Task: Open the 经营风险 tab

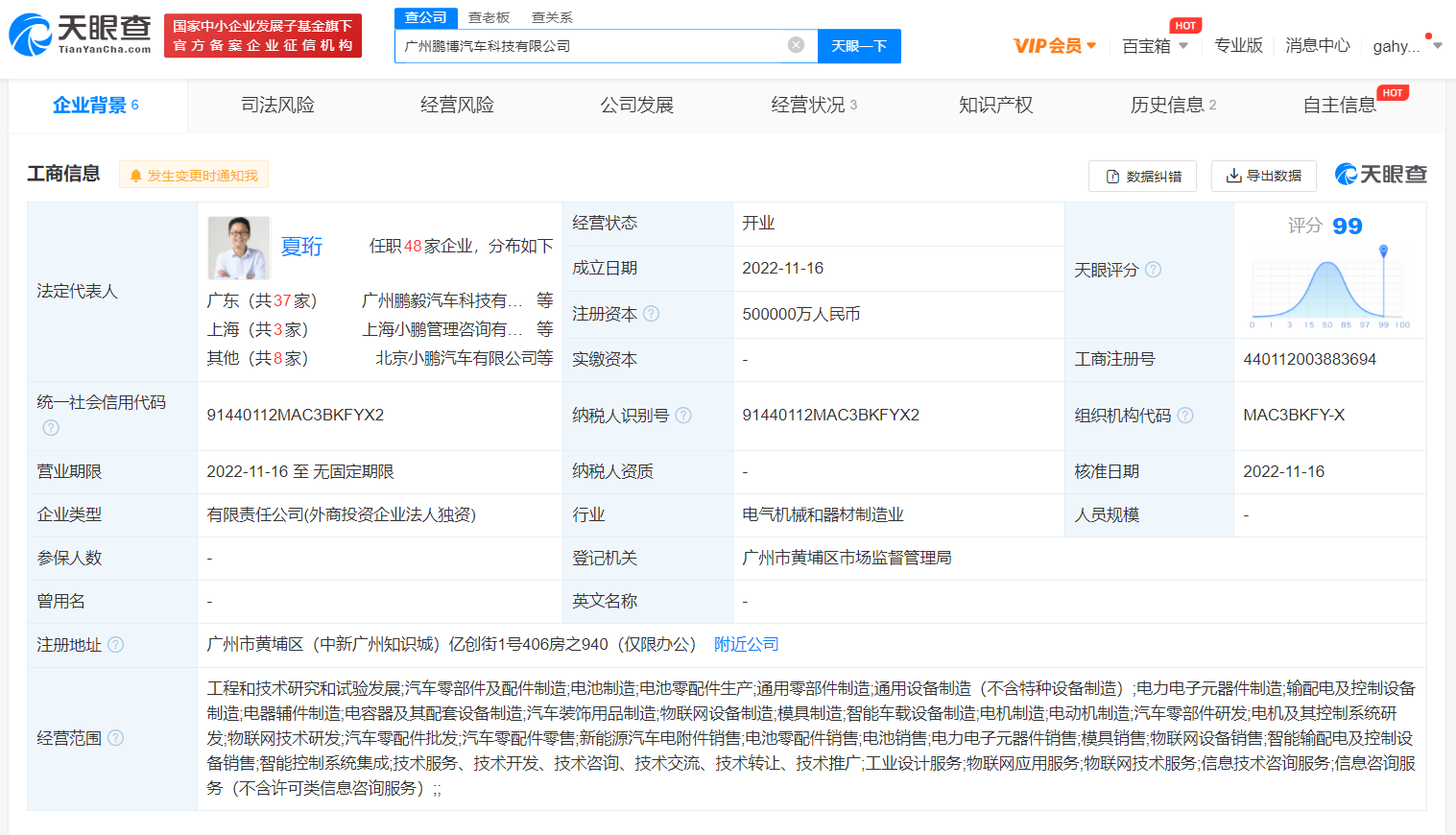Action: coord(457,106)
